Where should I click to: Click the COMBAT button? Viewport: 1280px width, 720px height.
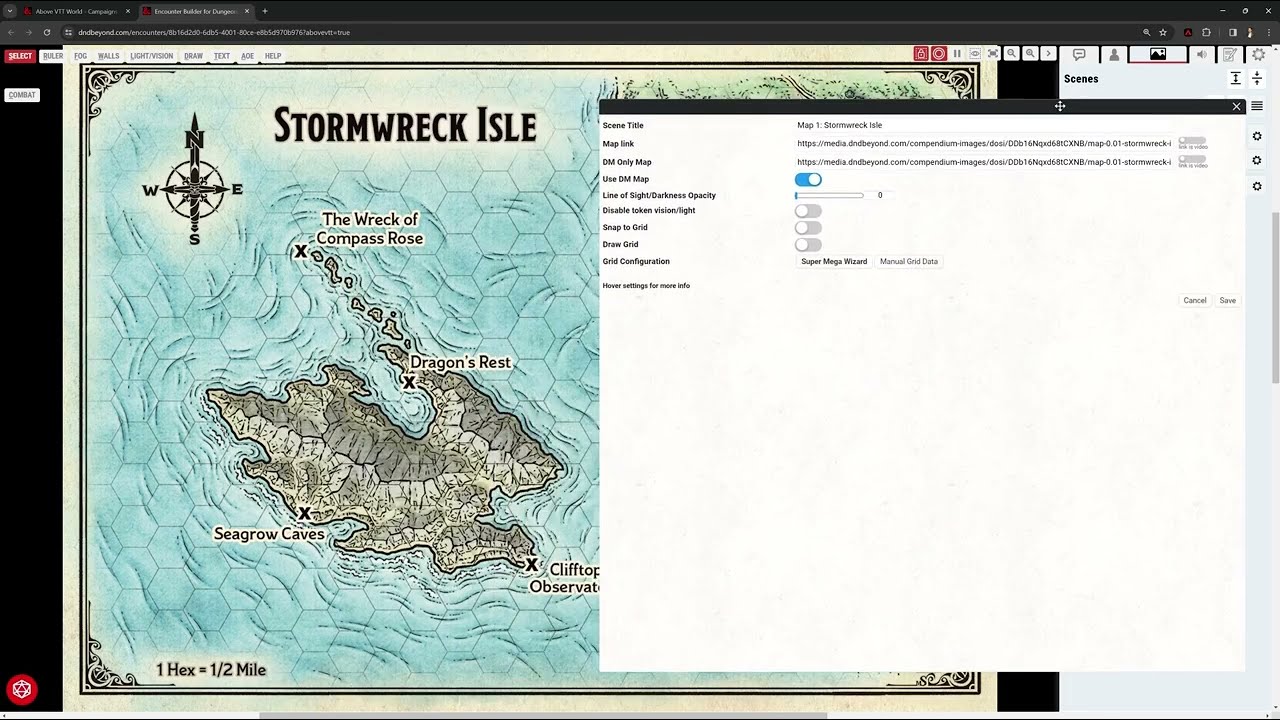(22, 95)
